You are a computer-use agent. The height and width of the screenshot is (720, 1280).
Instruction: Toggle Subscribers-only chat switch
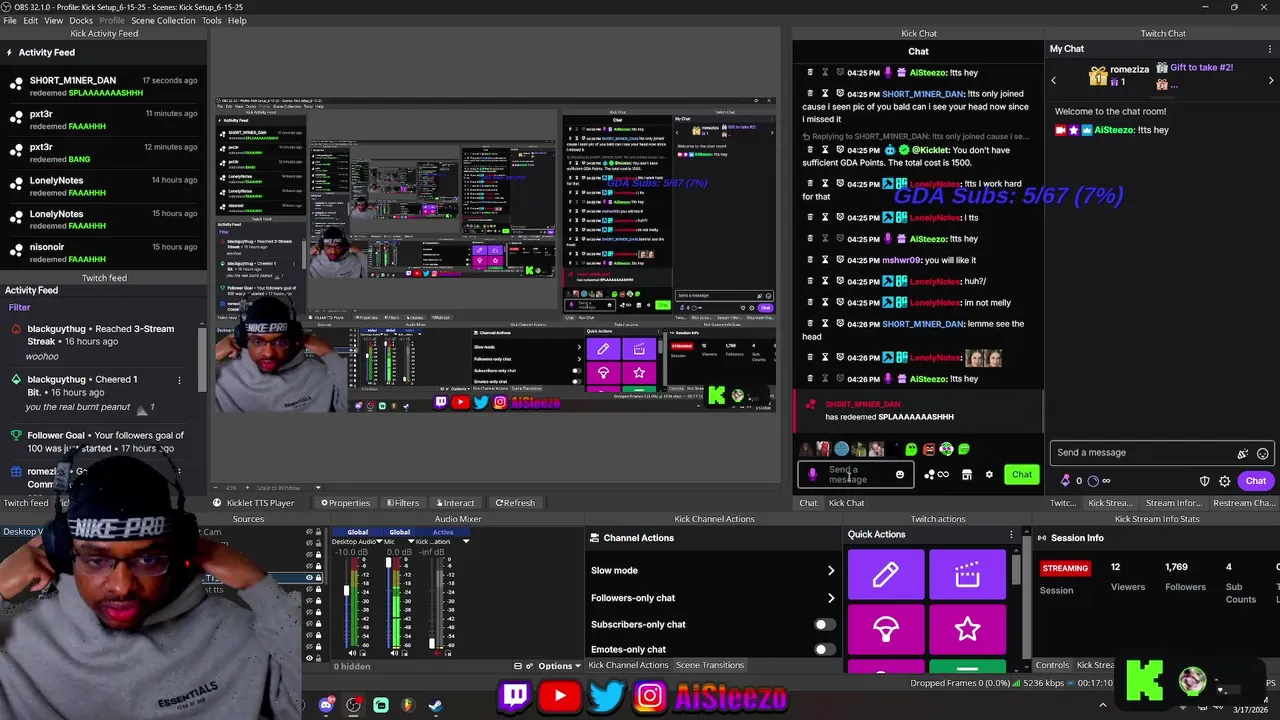click(x=823, y=624)
